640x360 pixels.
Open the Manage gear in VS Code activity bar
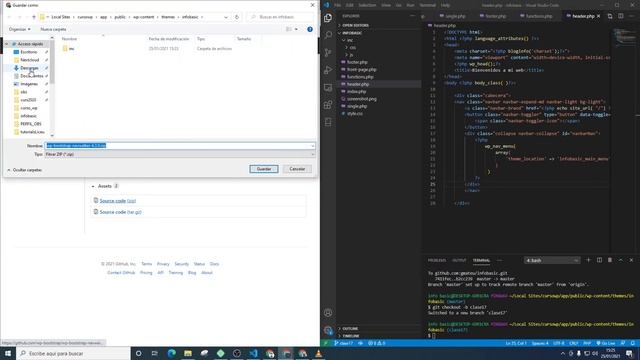tap(328, 330)
